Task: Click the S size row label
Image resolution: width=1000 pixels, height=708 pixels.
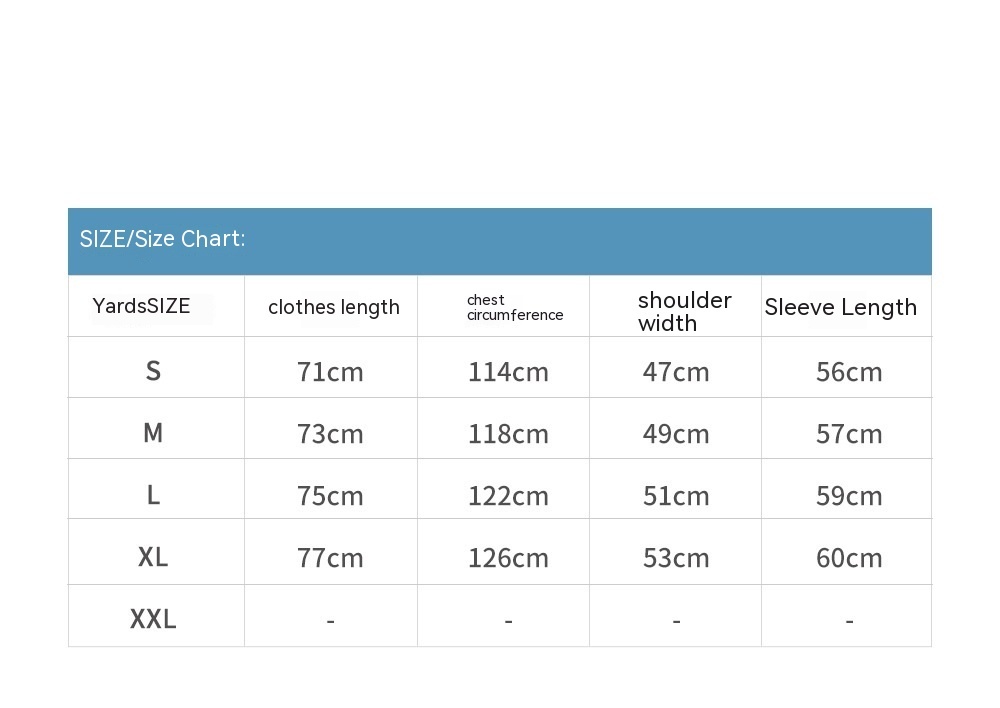Action: (x=153, y=371)
